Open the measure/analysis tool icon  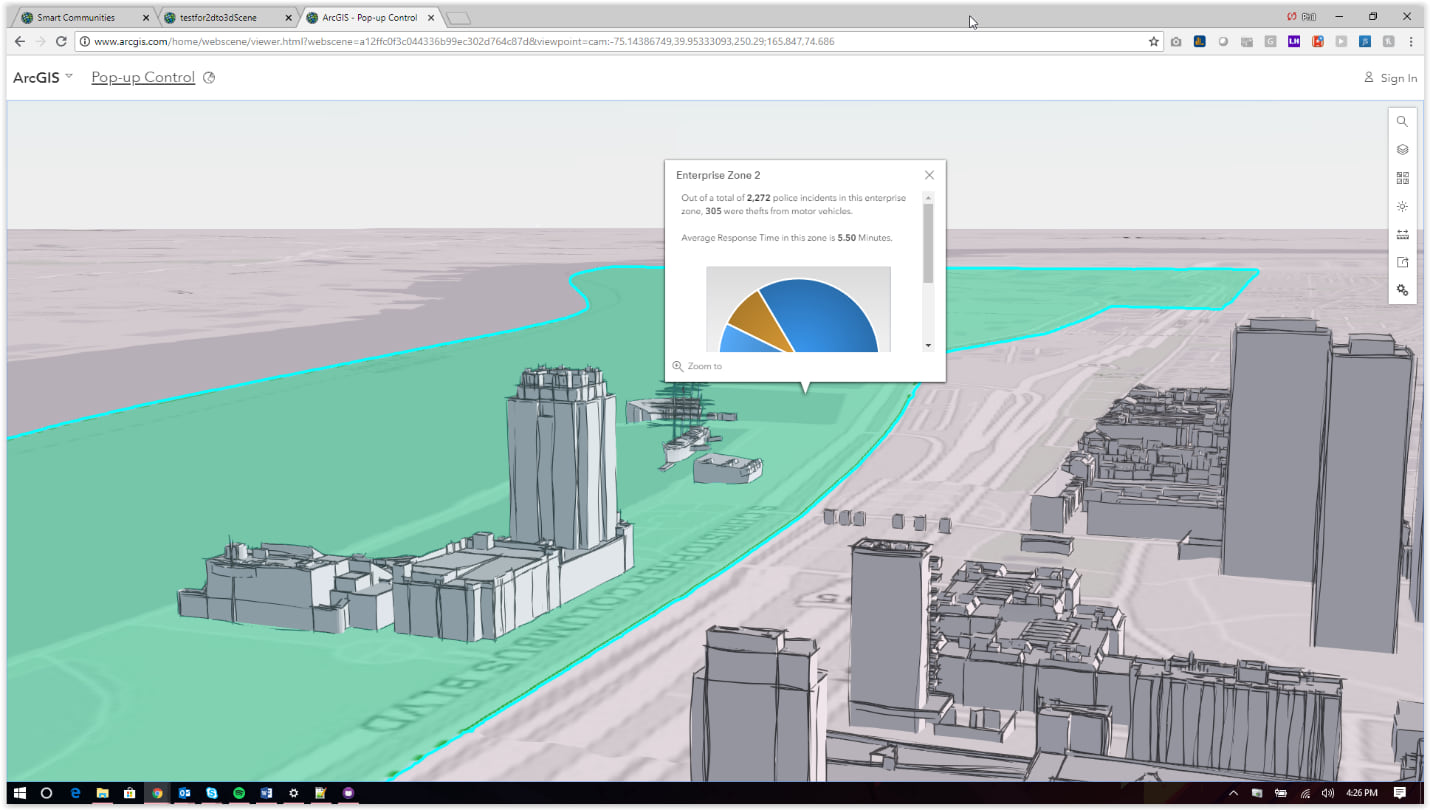[1402, 234]
